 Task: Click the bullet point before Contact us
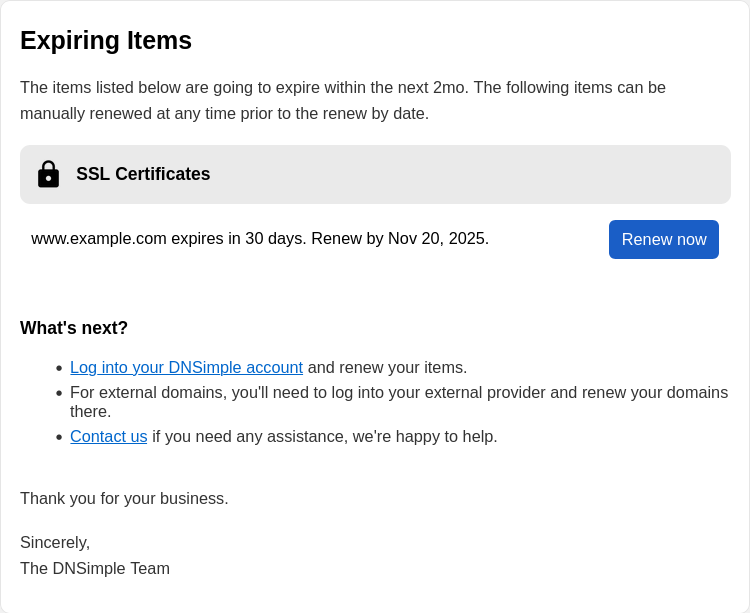point(59,438)
